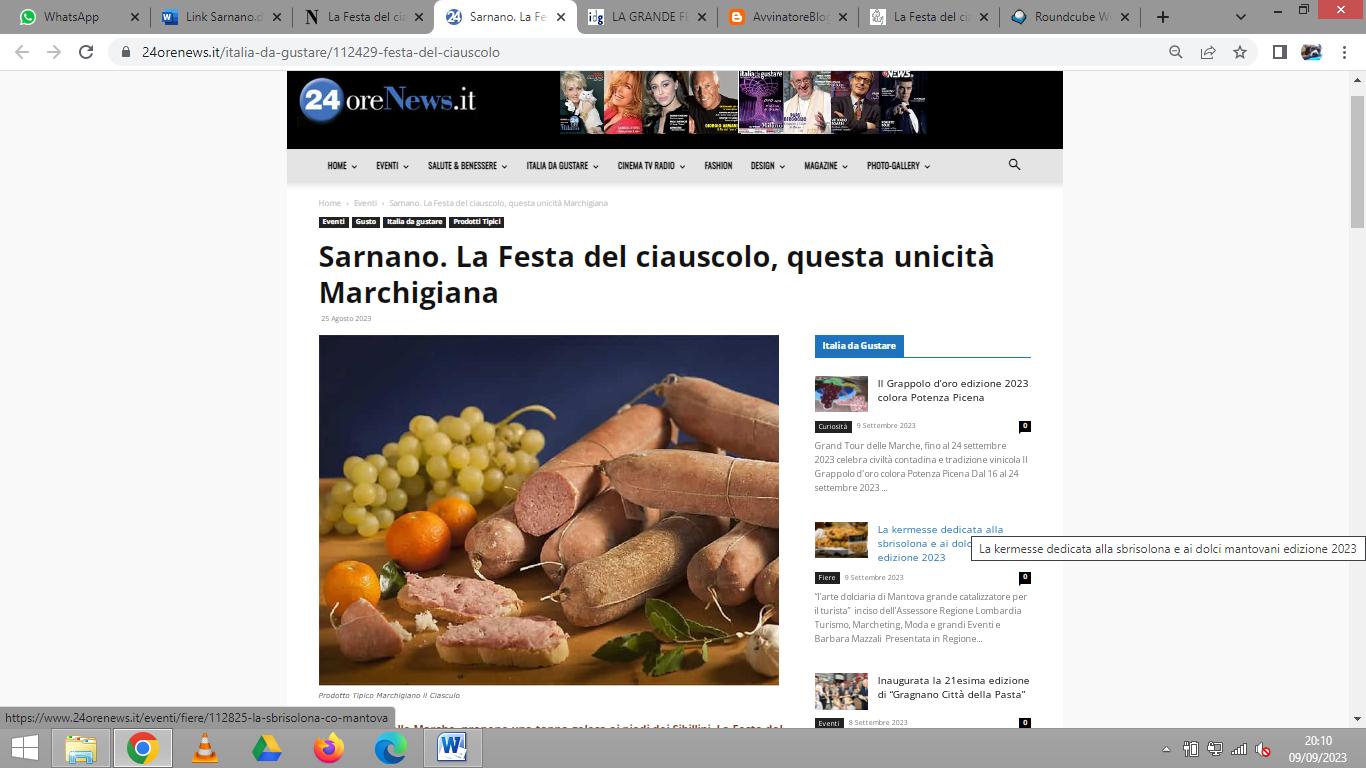
Task: Click the main ciauscolo article image
Action: [549, 510]
